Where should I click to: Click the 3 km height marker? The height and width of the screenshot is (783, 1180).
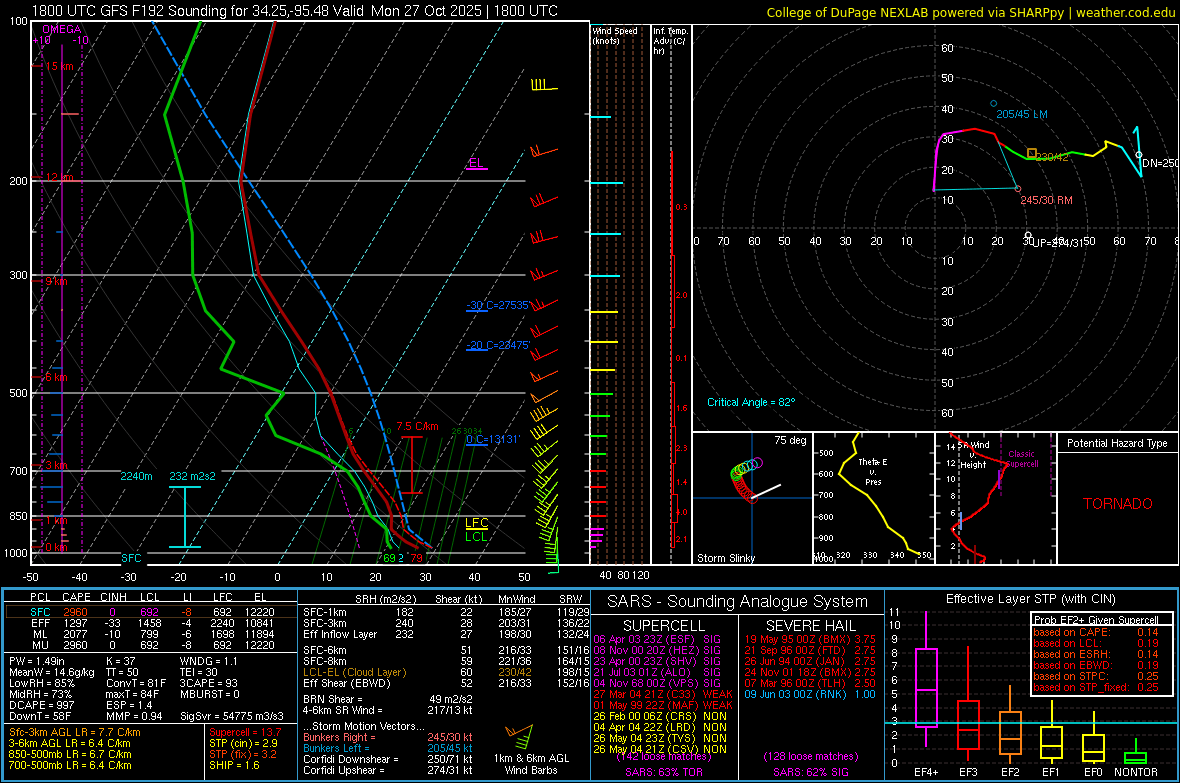pyautogui.click(x=56, y=465)
